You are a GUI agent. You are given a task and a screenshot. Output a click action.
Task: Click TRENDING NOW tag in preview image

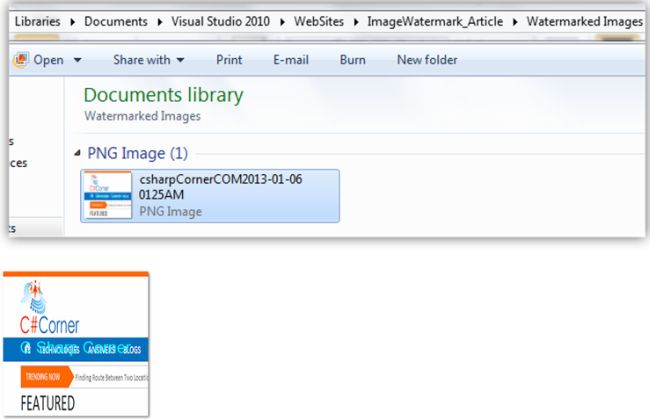tap(46, 377)
